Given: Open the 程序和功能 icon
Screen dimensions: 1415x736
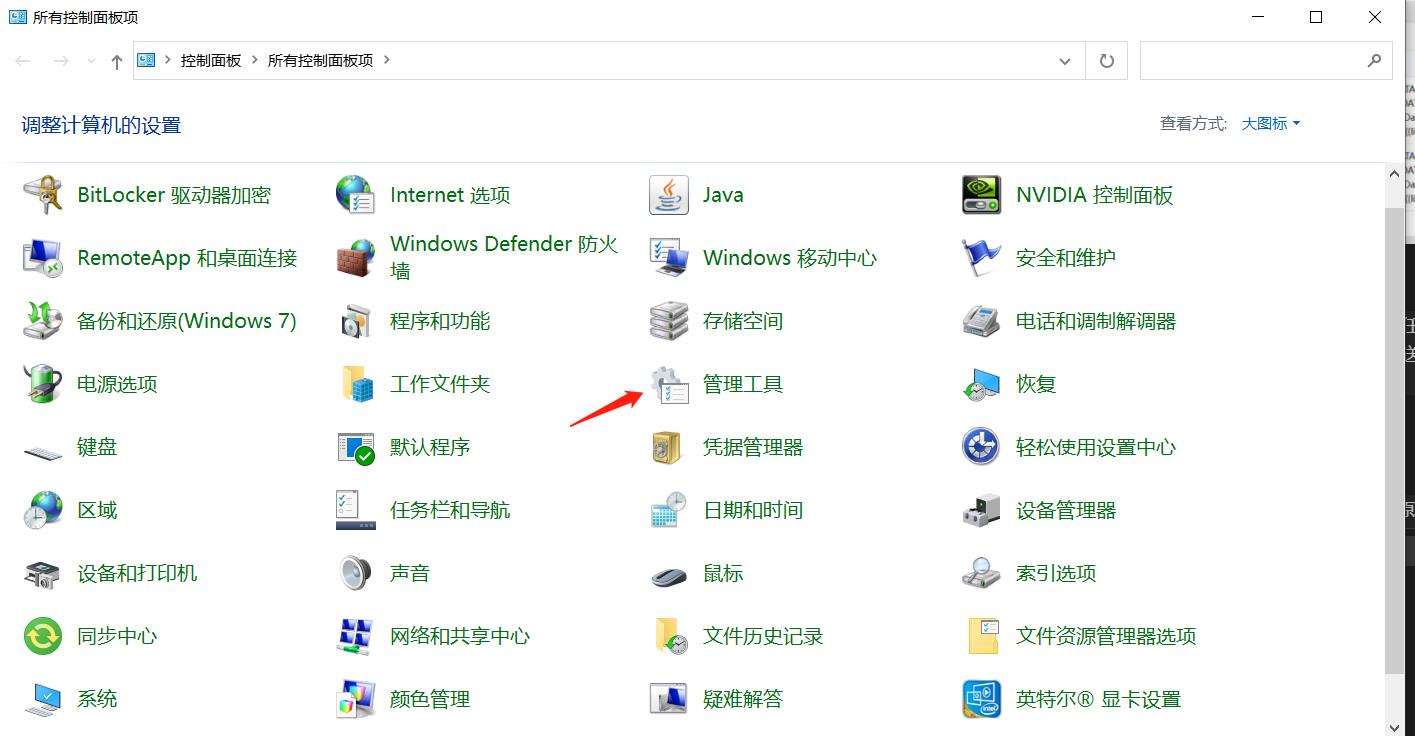Looking at the screenshot, I should [x=355, y=321].
